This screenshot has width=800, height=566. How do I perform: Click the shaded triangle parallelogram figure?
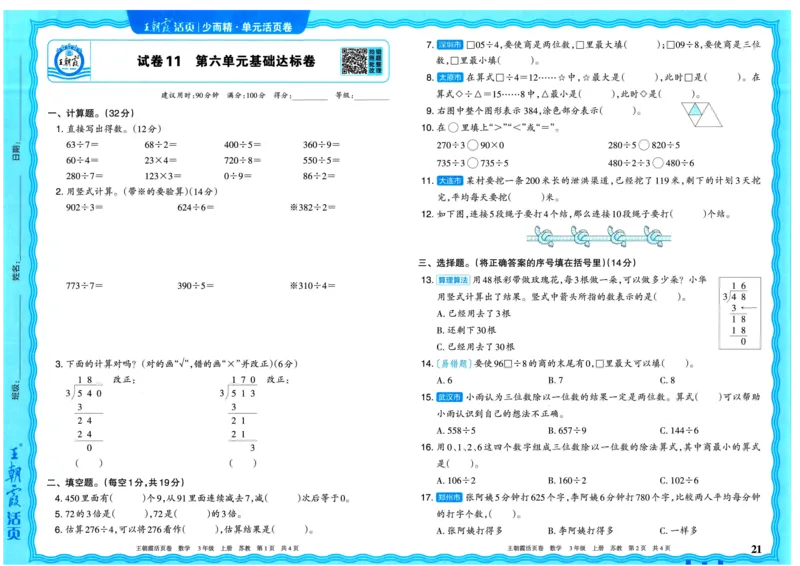click(x=702, y=114)
